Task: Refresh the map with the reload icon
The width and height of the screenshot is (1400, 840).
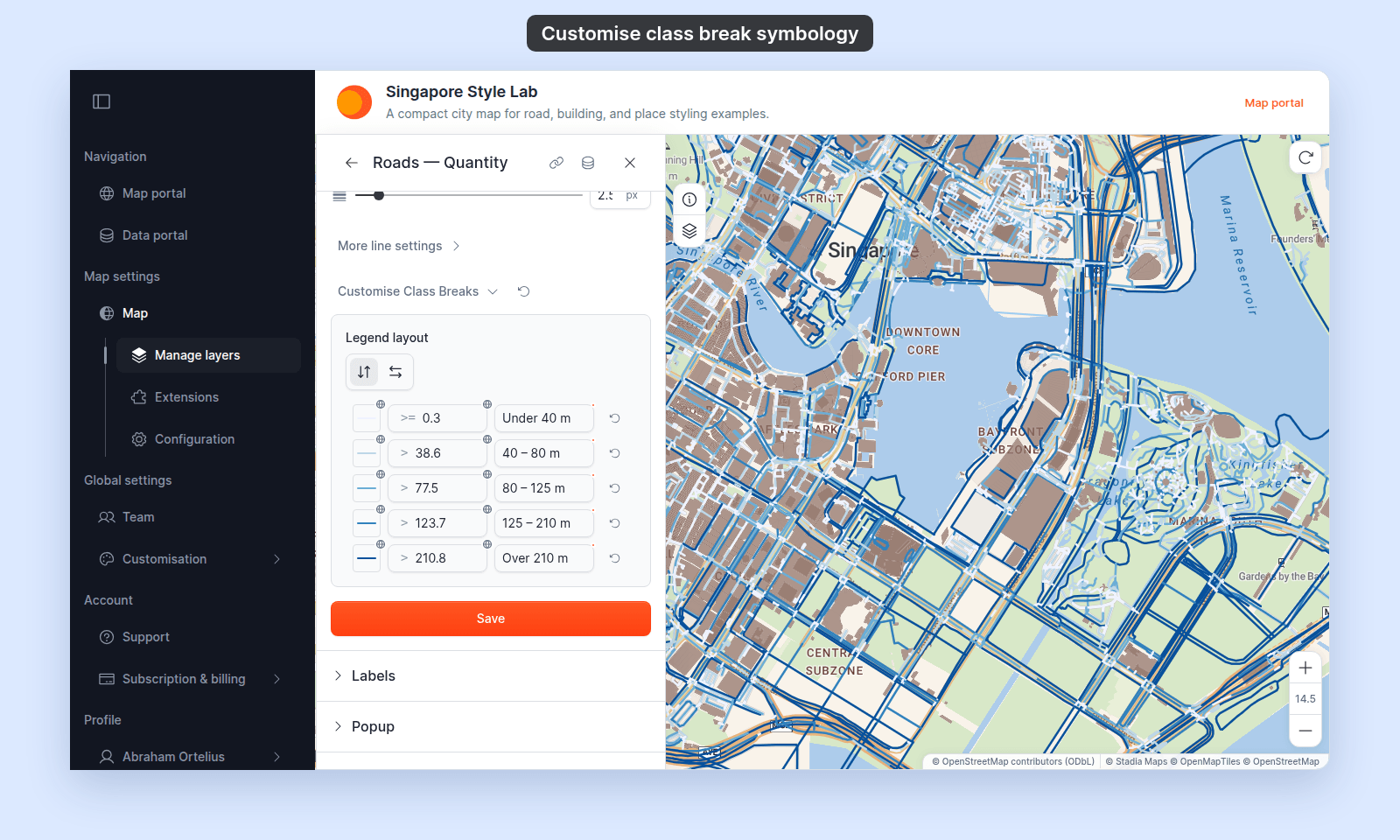Action: click(1305, 157)
